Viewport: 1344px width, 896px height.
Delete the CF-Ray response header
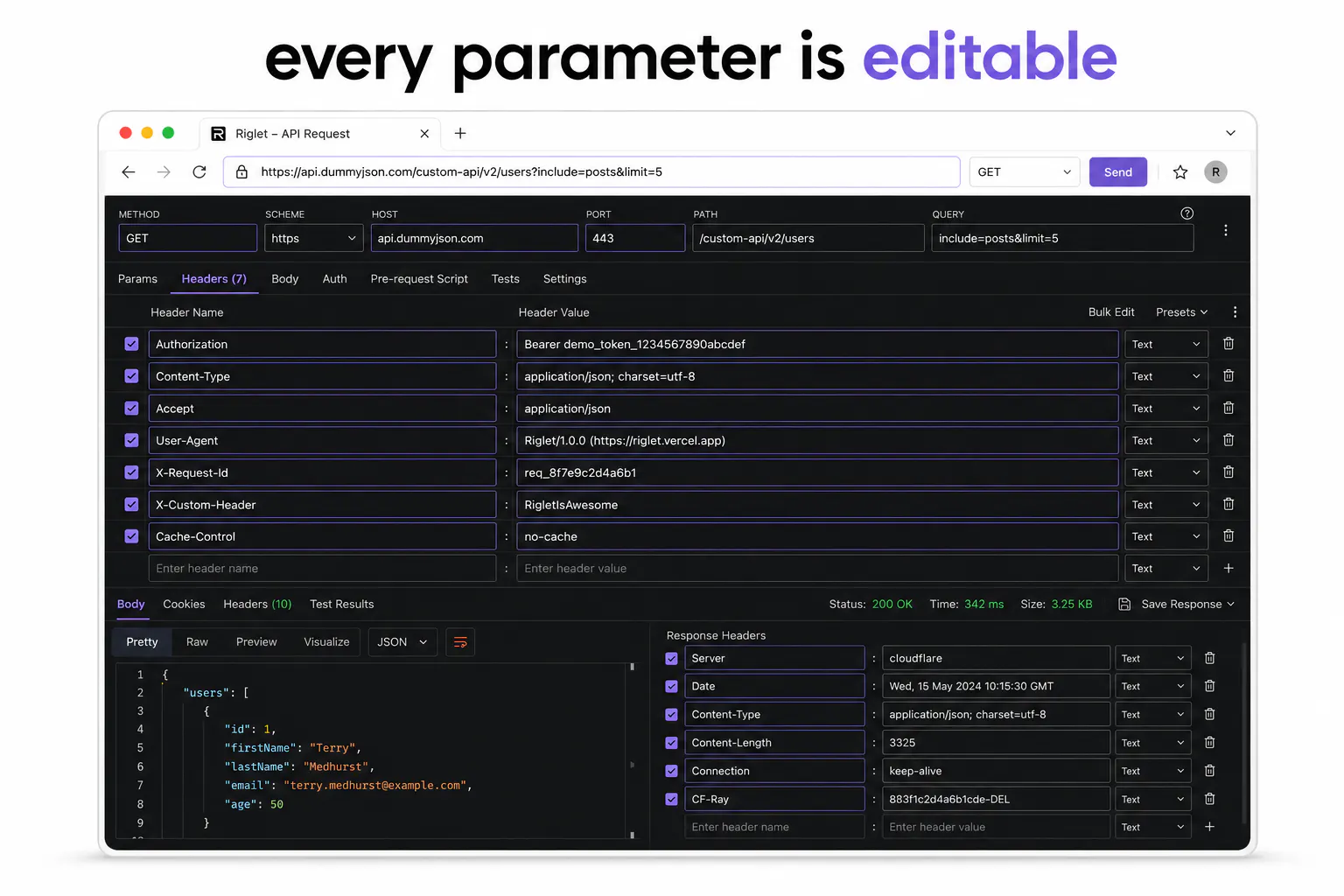(x=1209, y=799)
